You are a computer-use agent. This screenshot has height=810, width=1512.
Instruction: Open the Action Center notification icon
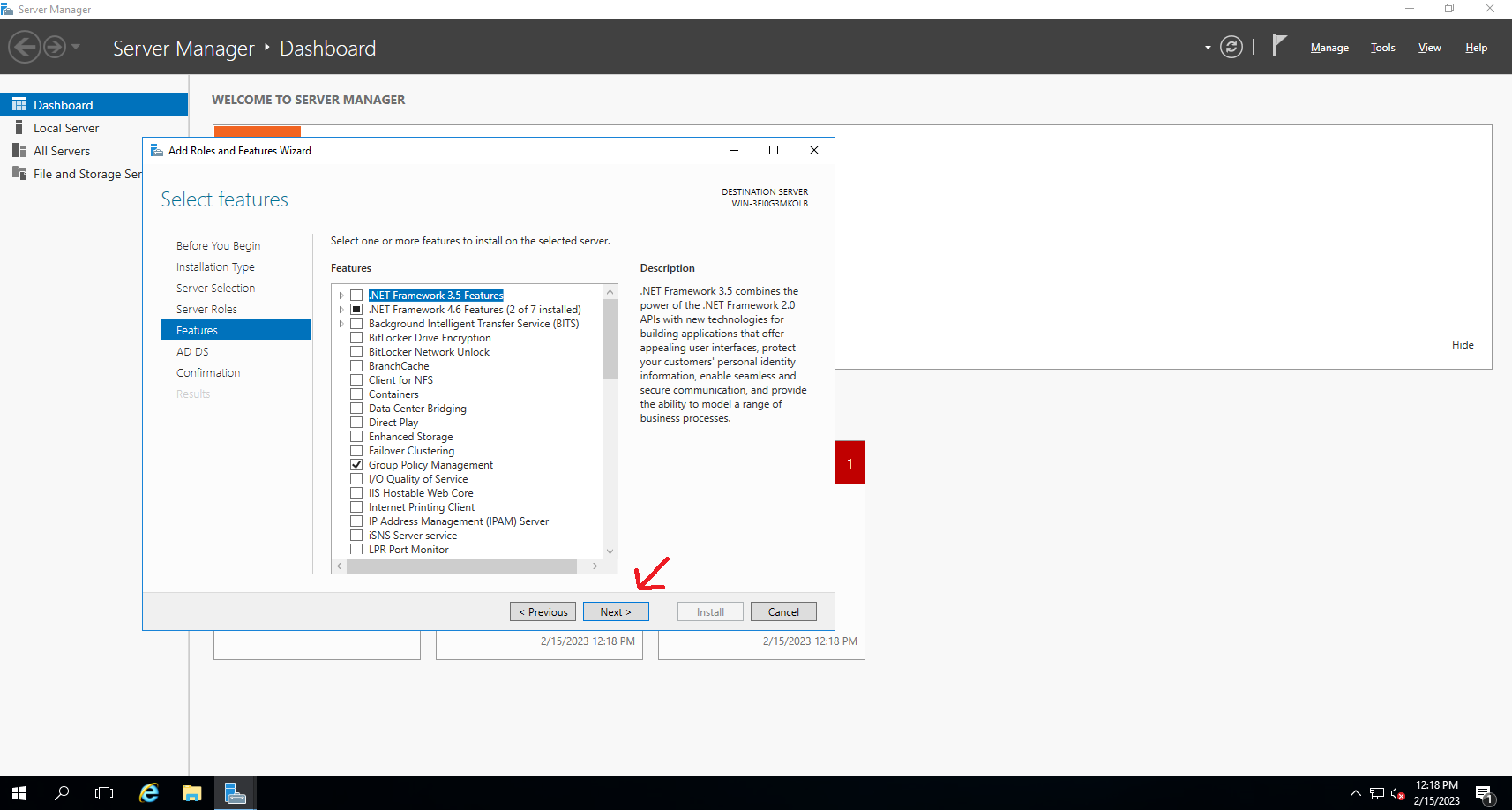(1485, 793)
